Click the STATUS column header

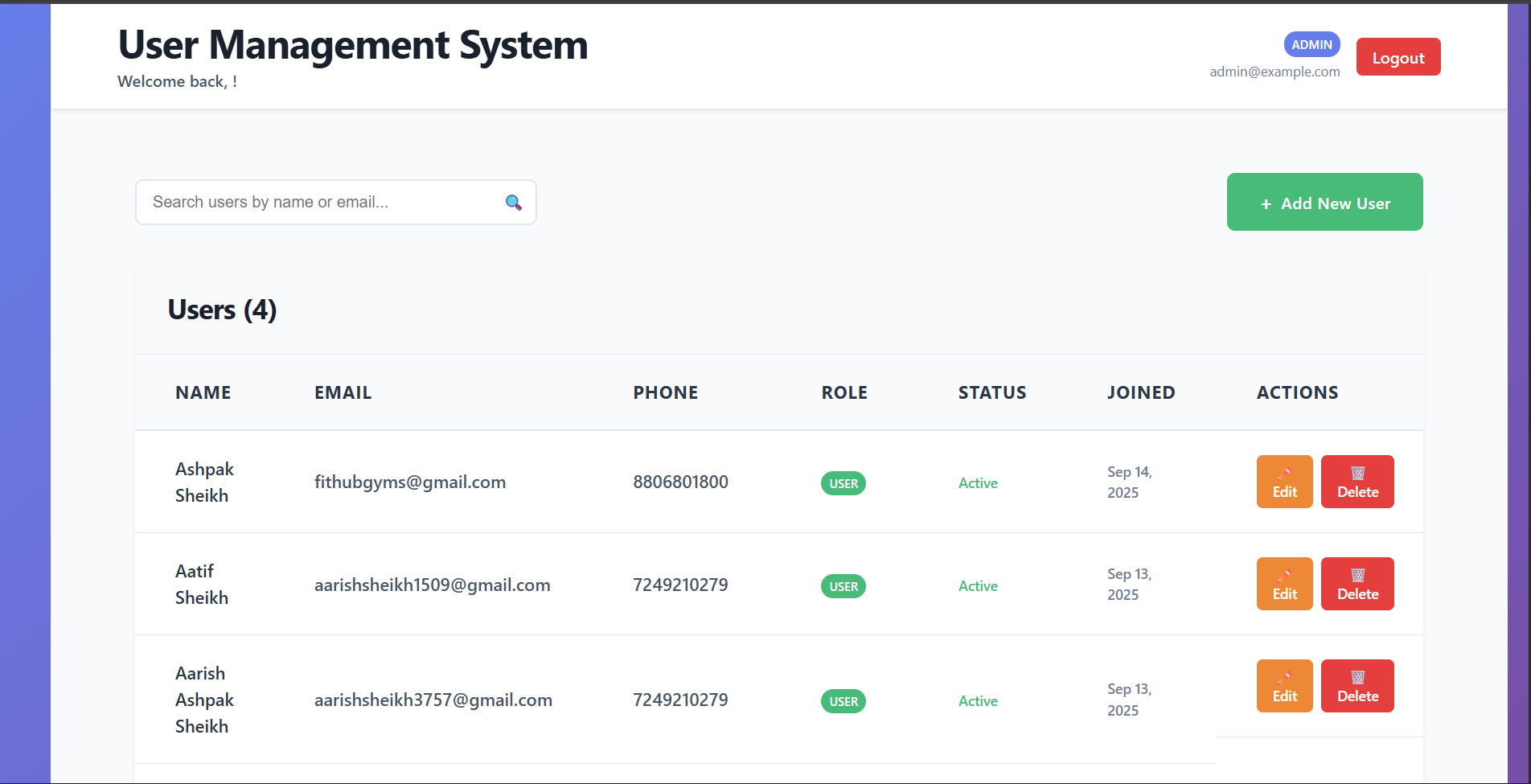click(x=991, y=393)
